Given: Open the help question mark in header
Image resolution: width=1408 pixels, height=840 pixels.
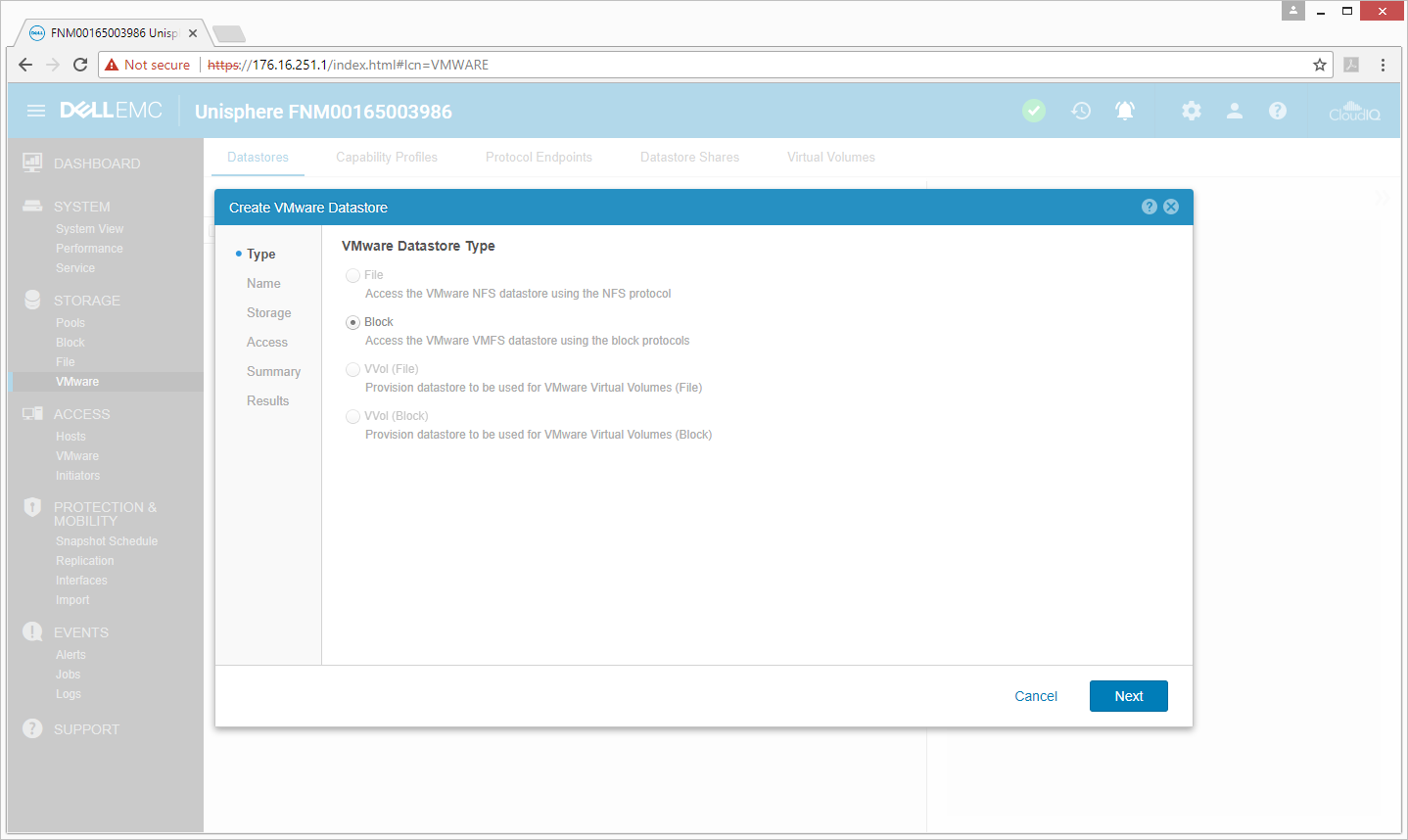Looking at the screenshot, I should point(1278,111).
